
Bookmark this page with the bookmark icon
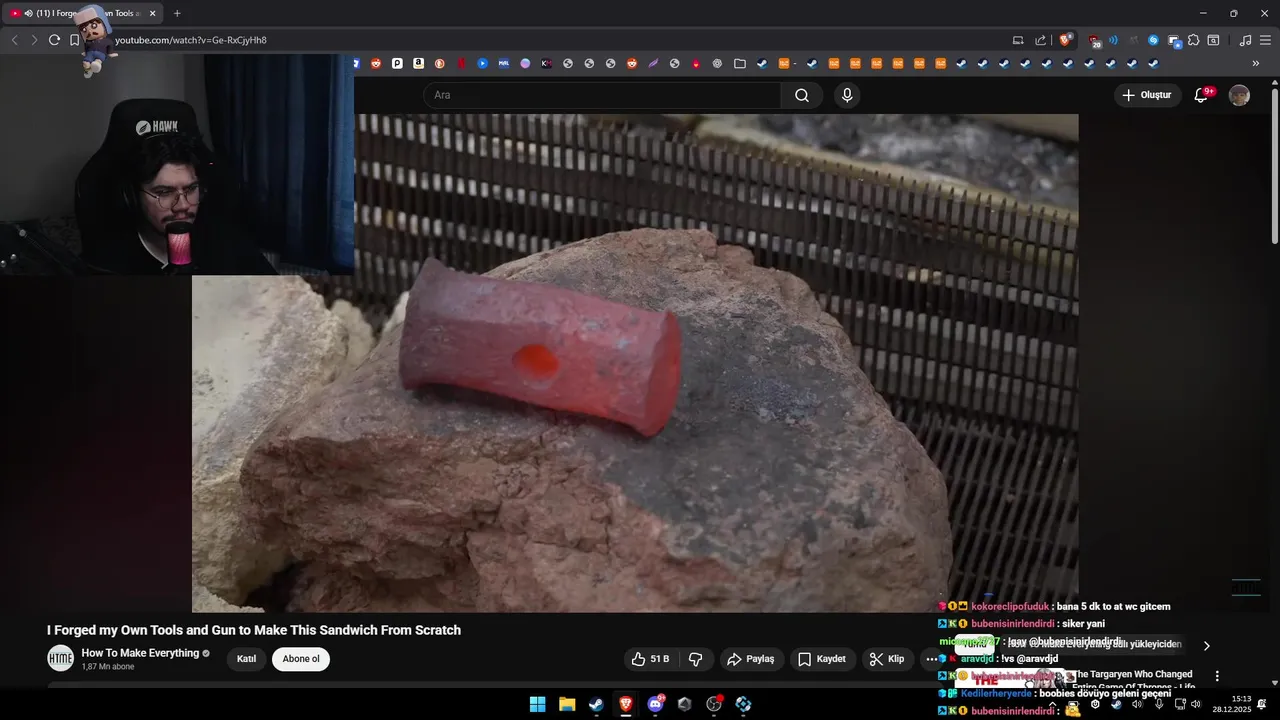(x=74, y=40)
